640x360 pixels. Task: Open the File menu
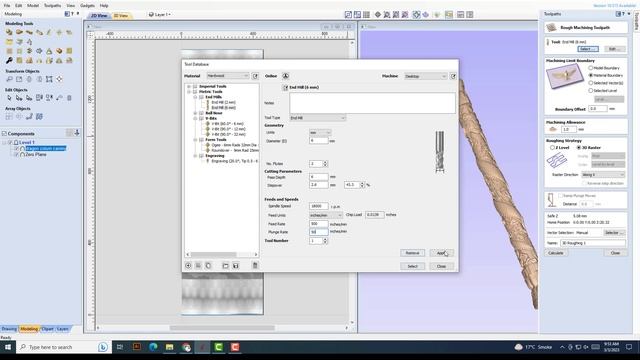7,6
